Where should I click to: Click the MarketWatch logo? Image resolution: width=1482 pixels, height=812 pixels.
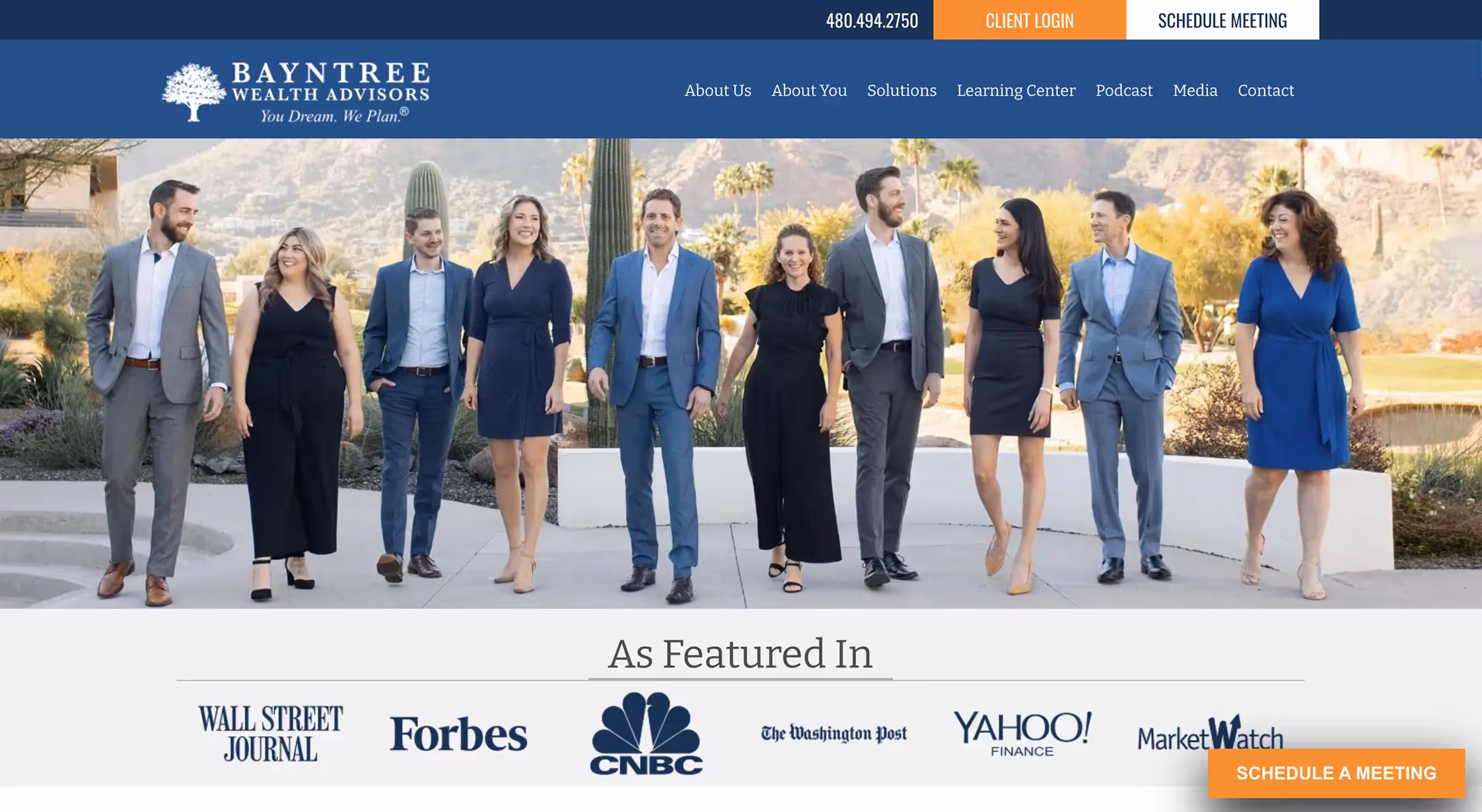click(1210, 733)
